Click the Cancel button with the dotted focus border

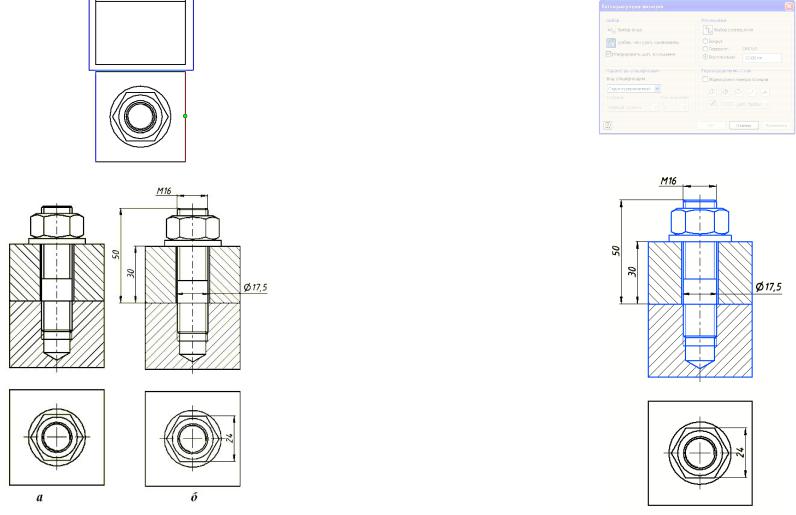tap(744, 125)
